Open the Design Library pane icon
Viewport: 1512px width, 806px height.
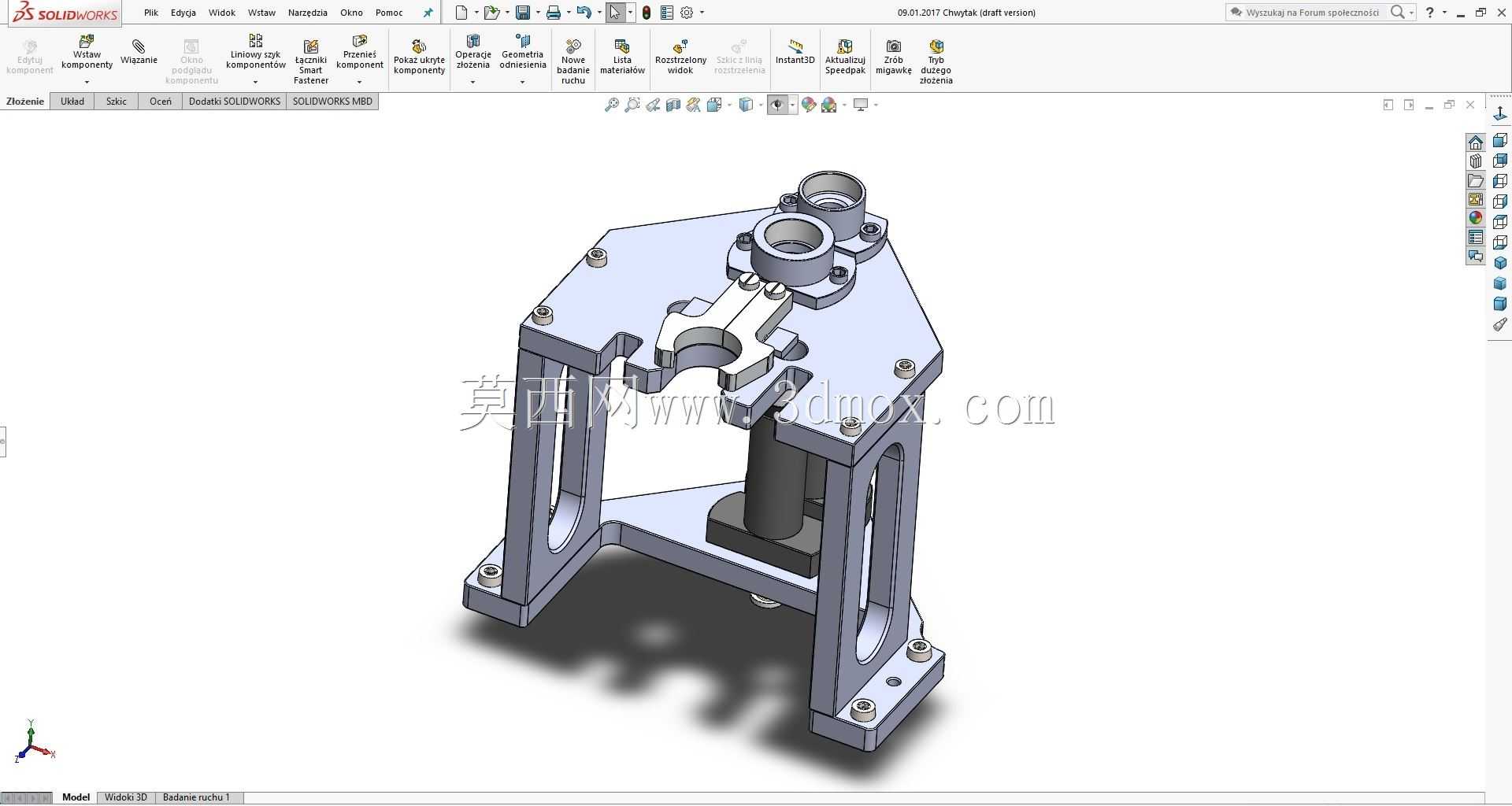(x=1476, y=161)
